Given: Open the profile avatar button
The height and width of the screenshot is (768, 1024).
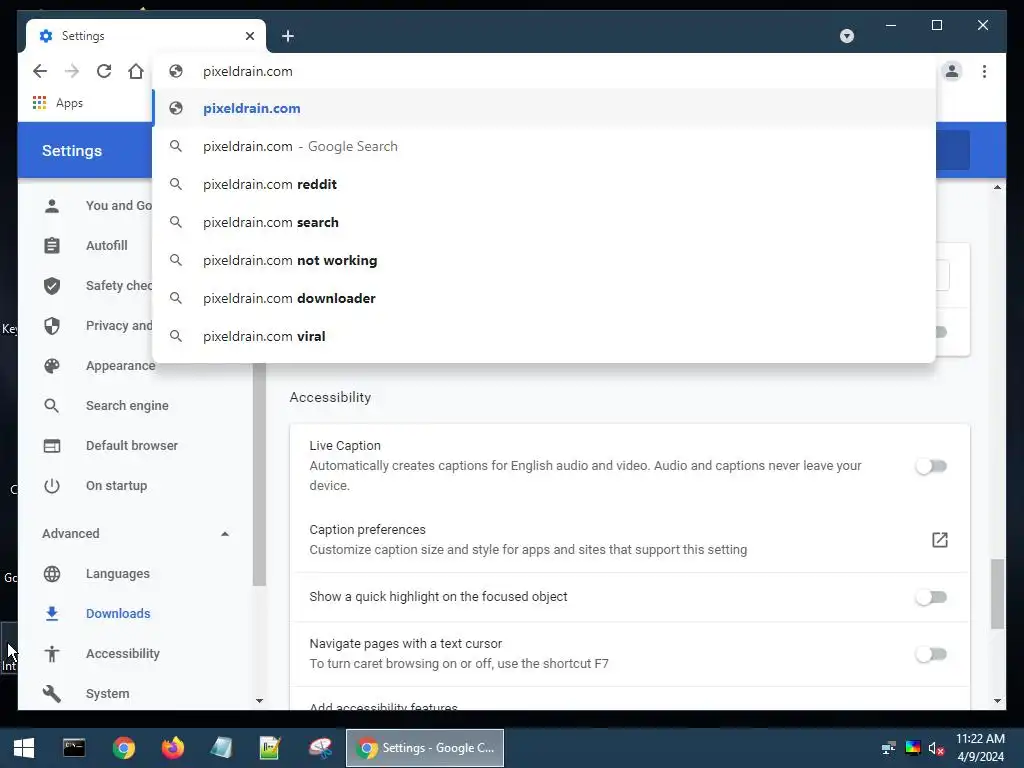Looking at the screenshot, I should [x=952, y=71].
